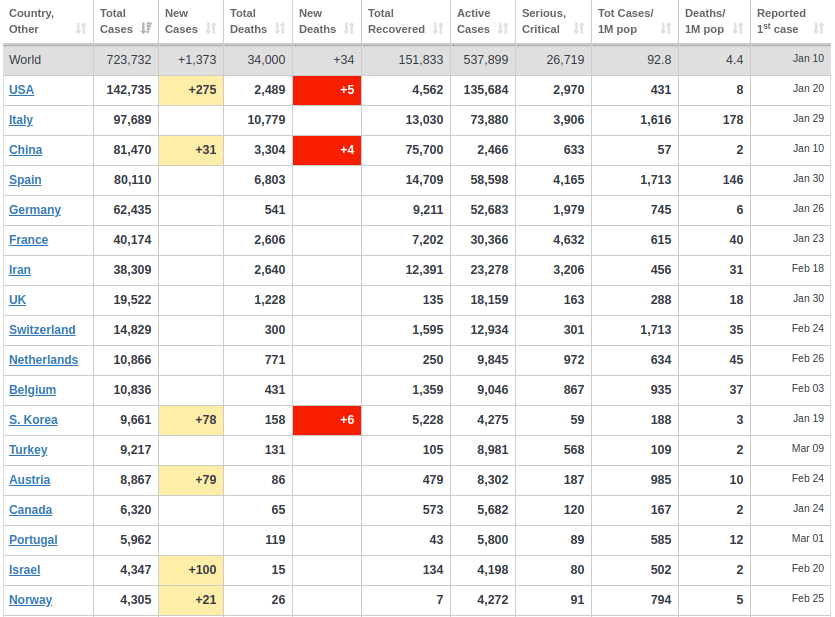Click the Total Recovered sort icon

(x=438, y=29)
